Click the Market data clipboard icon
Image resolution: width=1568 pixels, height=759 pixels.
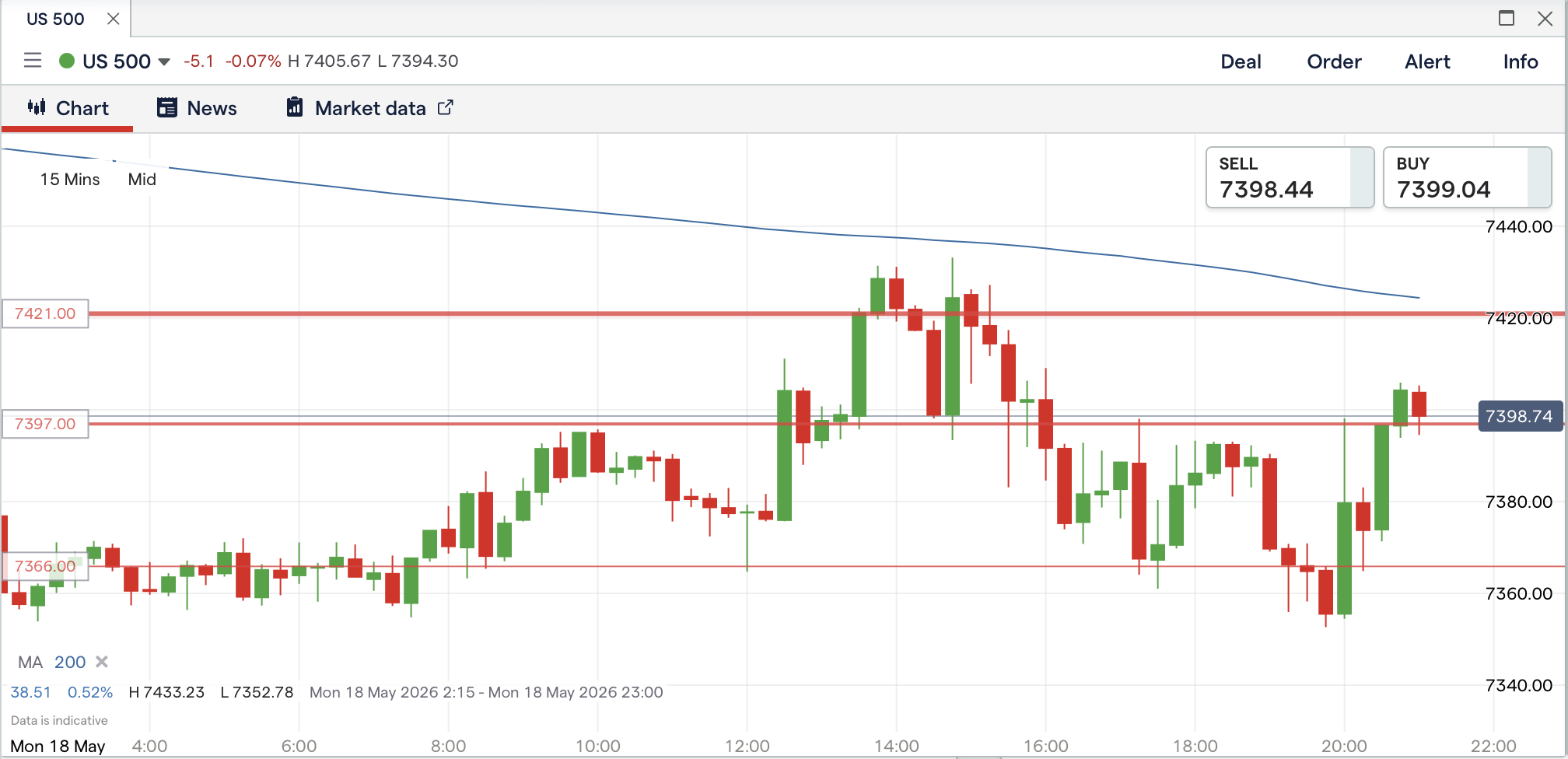coord(295,107)
